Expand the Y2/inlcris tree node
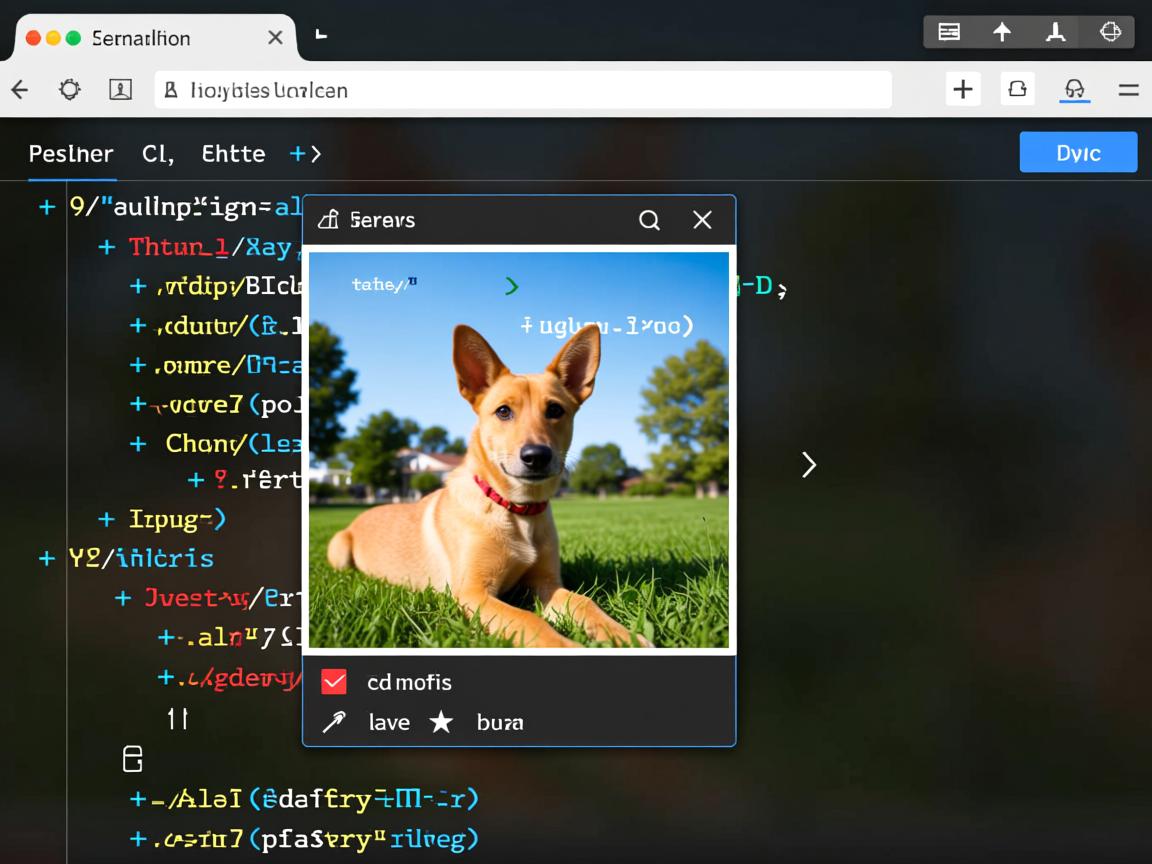The height and width of the screenshot is (864, 1152). (x=46, y=558)
